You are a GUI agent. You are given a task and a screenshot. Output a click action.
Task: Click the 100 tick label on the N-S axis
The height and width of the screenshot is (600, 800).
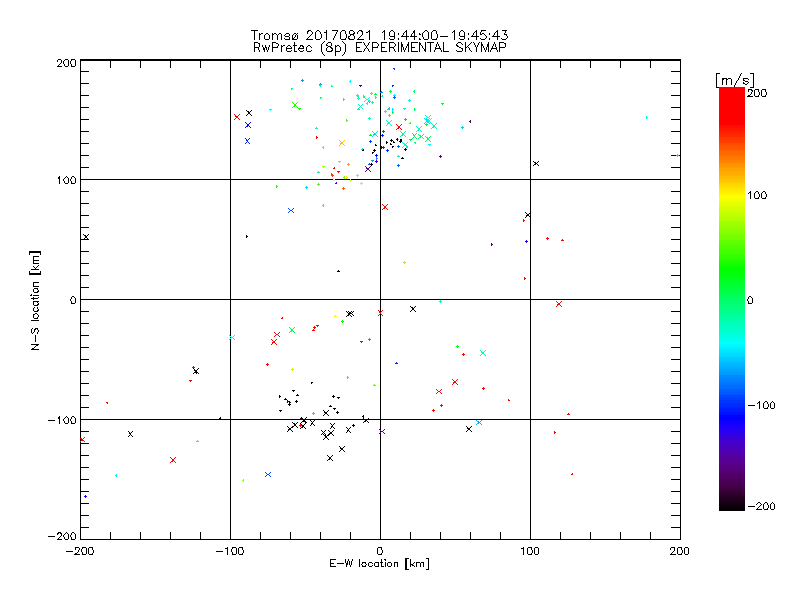(x=66, y=181)
